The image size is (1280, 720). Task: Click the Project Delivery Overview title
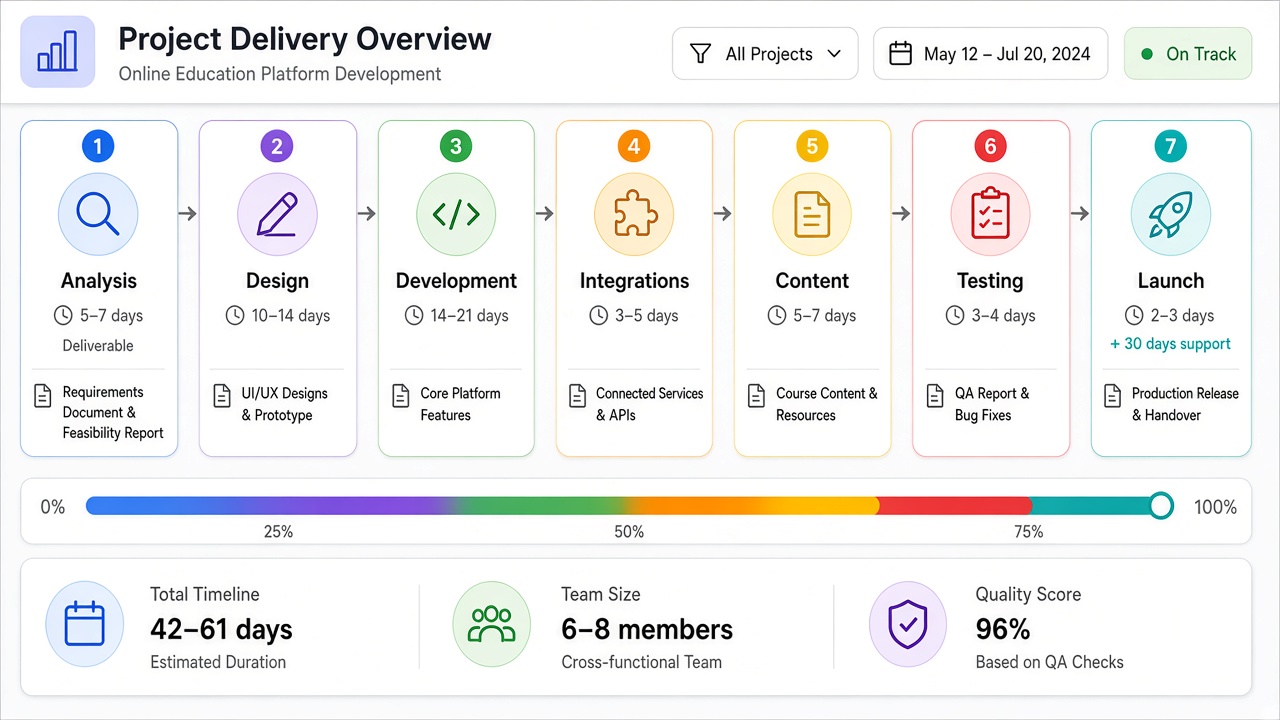305,39
